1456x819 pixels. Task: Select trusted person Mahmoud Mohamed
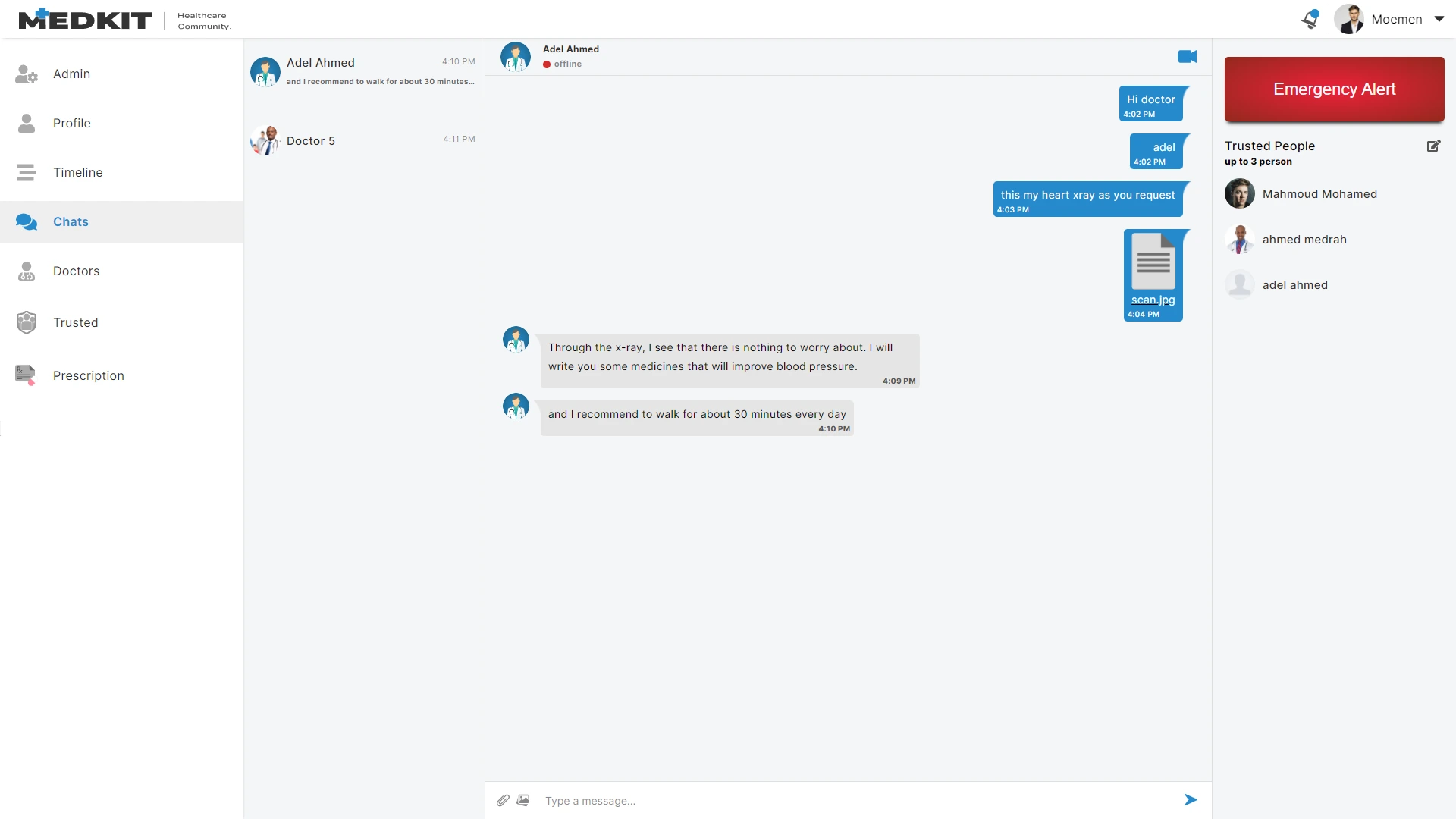tap(1319, 194)
